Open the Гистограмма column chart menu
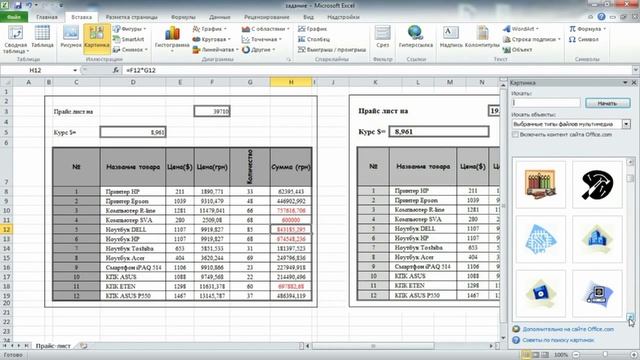The image size is (640, 360). [x=172, y=39]
